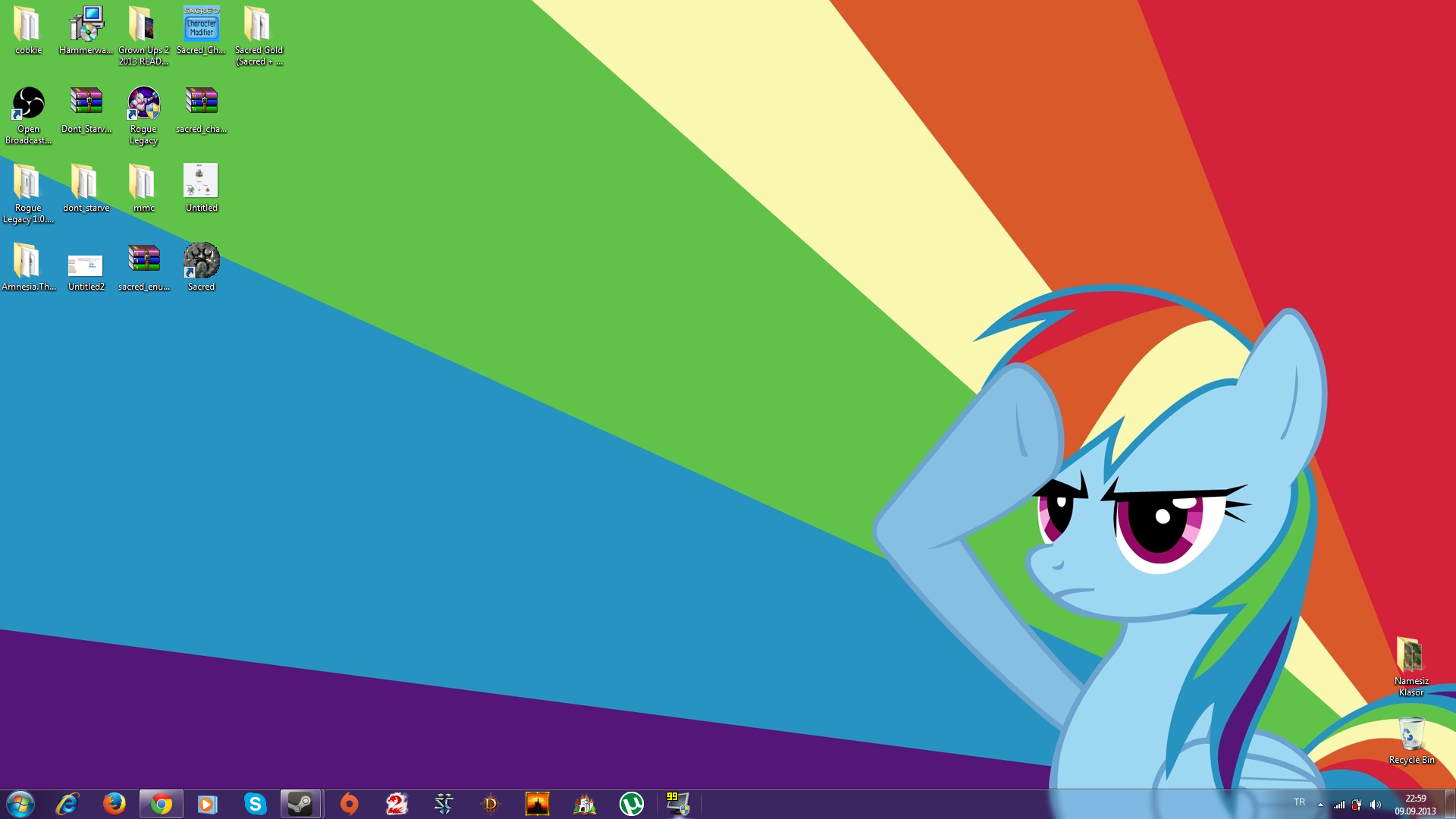
Task: Open the volume speaker tray icon
Action: (1375, 805)
